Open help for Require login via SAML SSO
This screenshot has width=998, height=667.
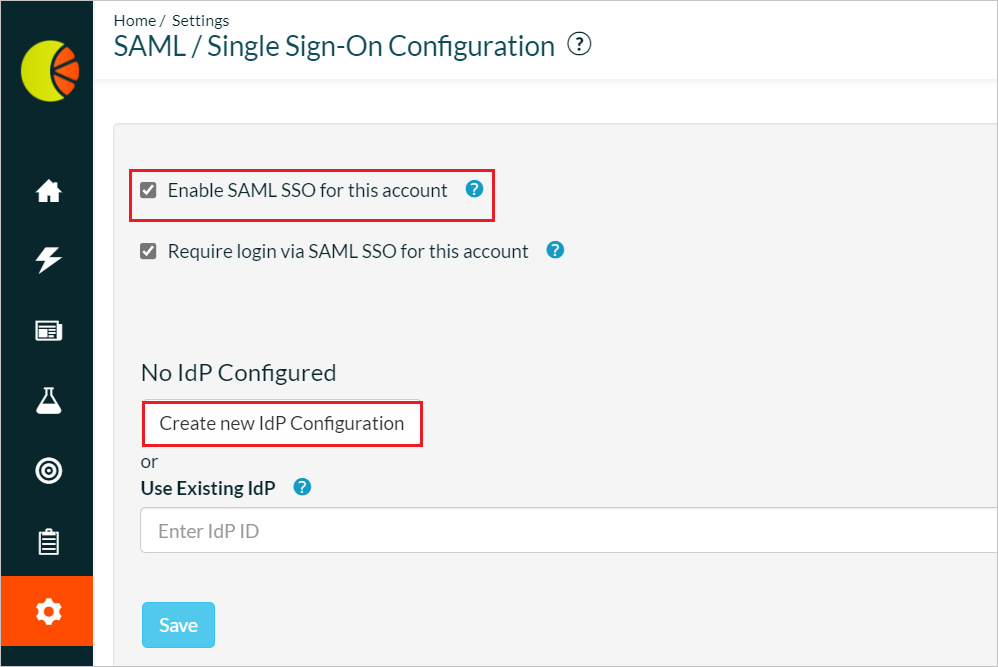tap(554, 250)
